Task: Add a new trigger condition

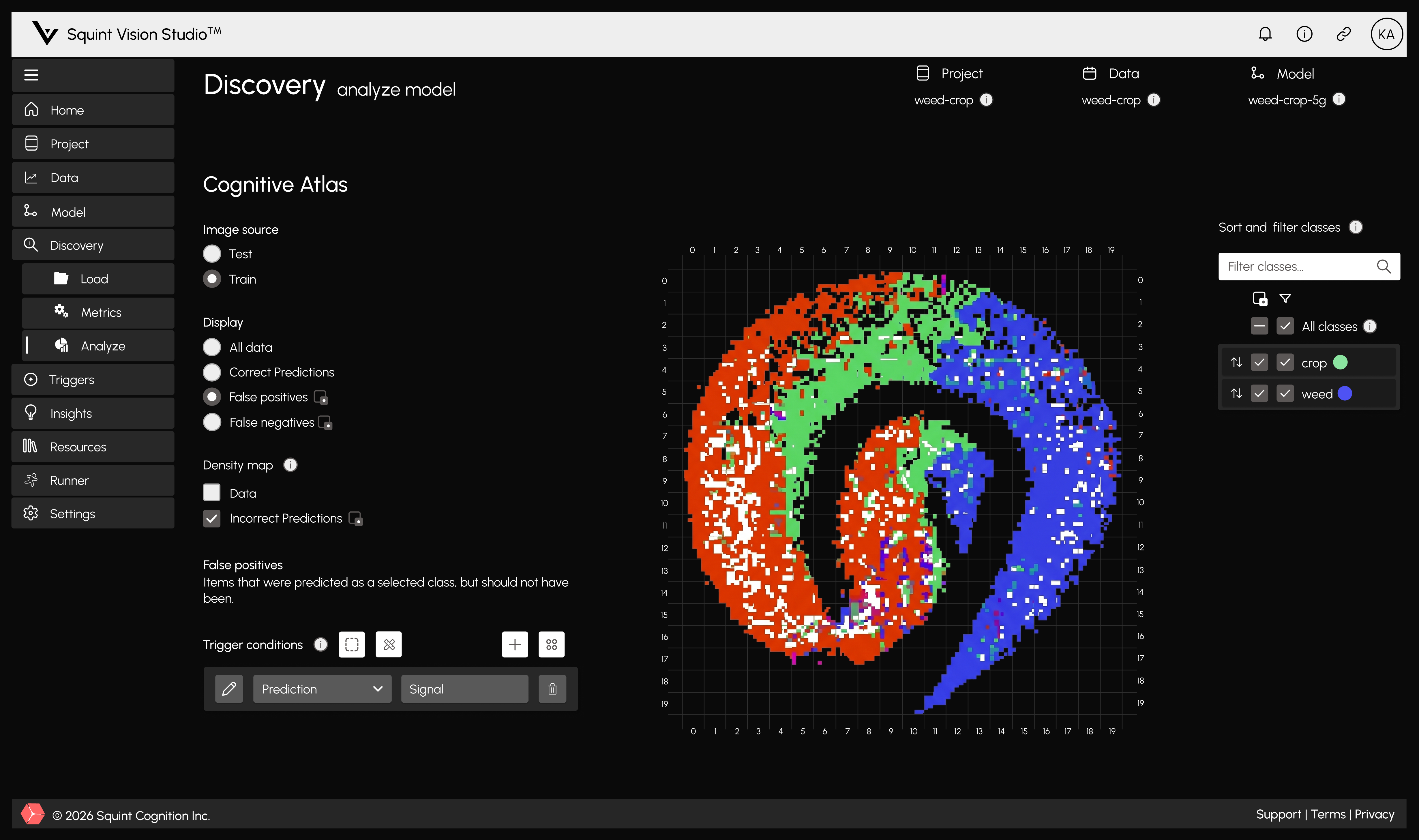Action: coord(515,644)
